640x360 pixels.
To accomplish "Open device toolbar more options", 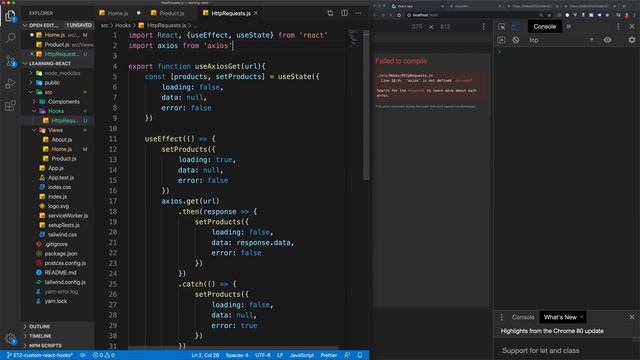I will (484, 27).
